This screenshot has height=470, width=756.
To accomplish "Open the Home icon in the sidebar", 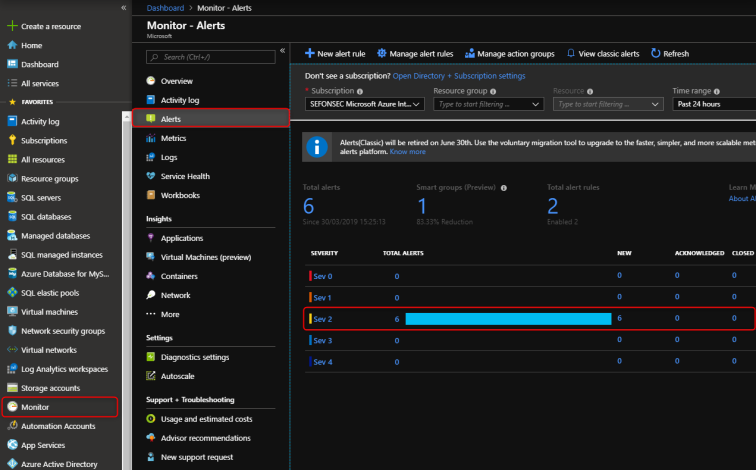I will click(12, 45).
